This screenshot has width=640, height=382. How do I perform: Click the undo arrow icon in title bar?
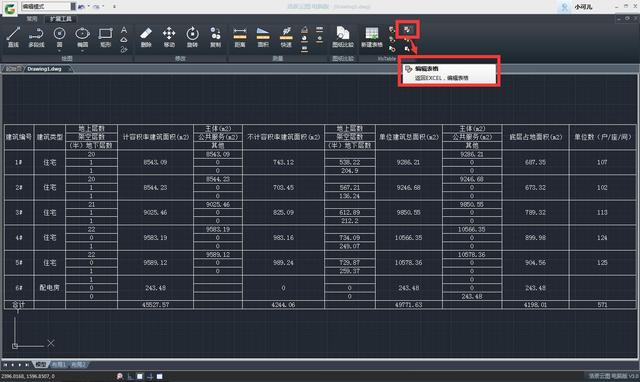(x=81, y=7)
